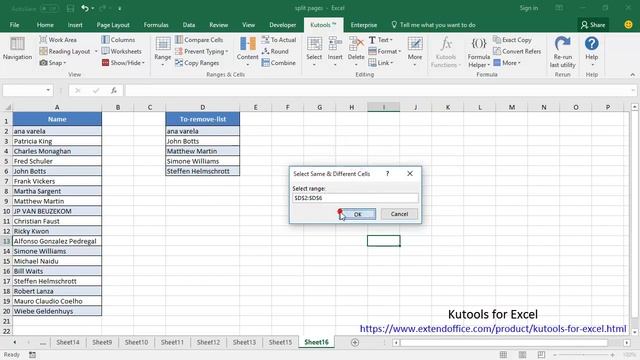Select the To-remove-list header cell

tap(202, 119)
